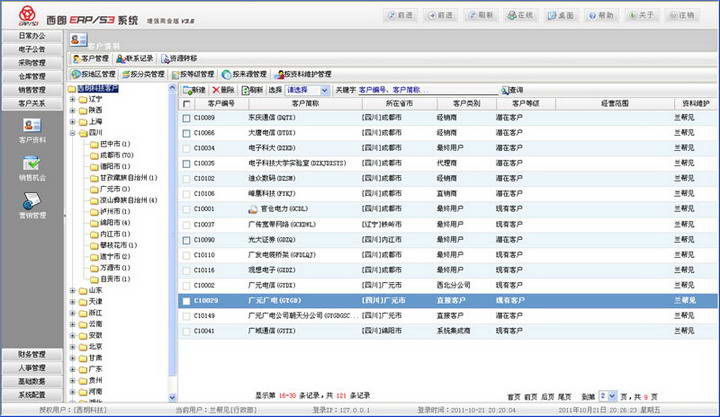Open the 帮助 help button
This screenshot has width=720, height=417.
pyautogui.click(x=601, y=16)
